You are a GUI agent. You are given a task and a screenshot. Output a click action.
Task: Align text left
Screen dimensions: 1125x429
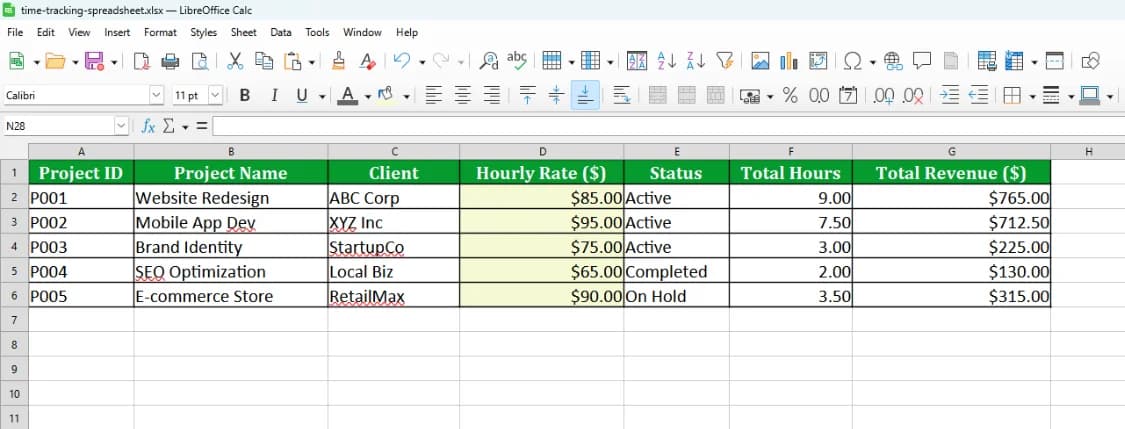point(433,95)
